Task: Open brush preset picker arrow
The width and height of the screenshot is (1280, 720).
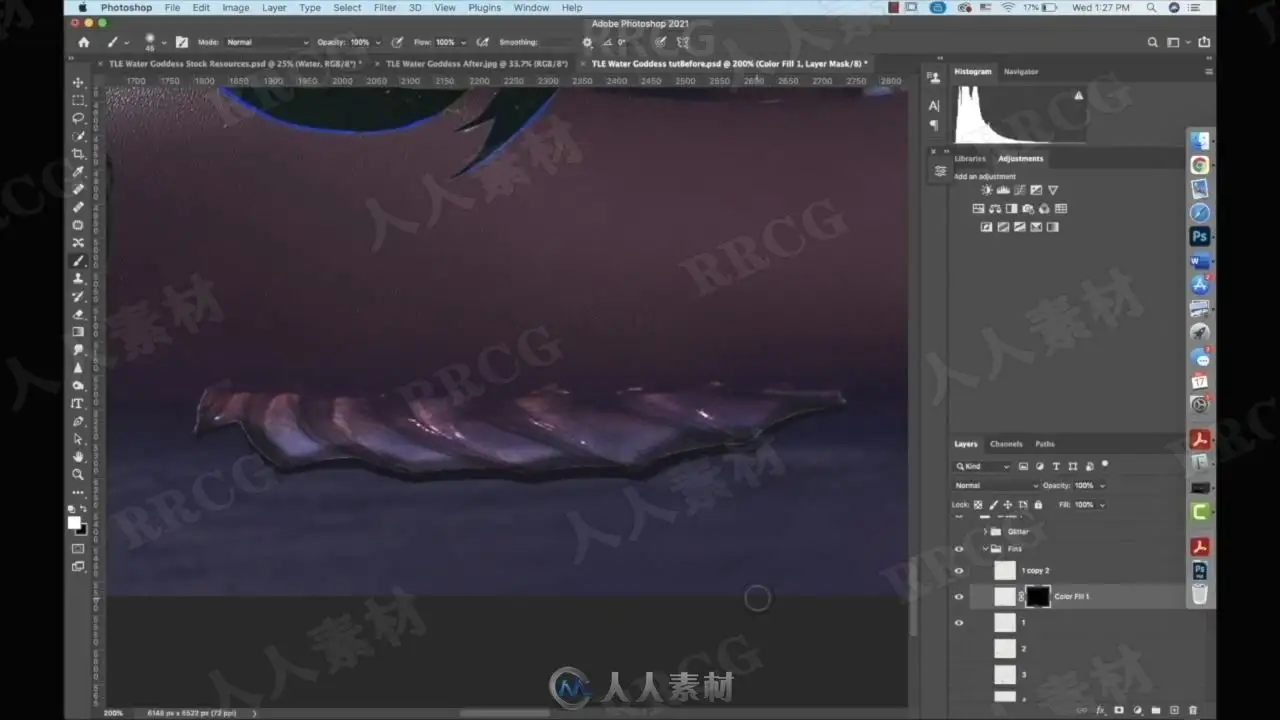Action: point(164,43)
